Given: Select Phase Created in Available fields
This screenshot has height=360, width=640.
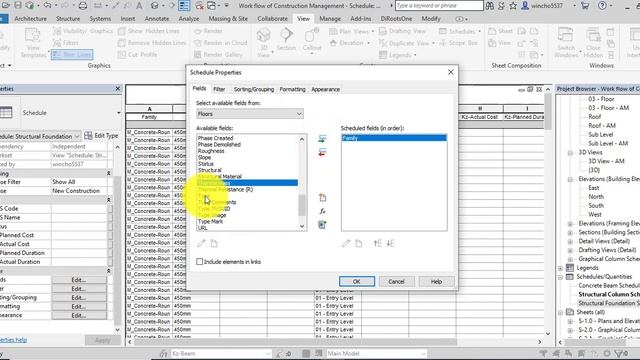Looking at the screenshot, I should pyautogui.click(x=216, y=138).
